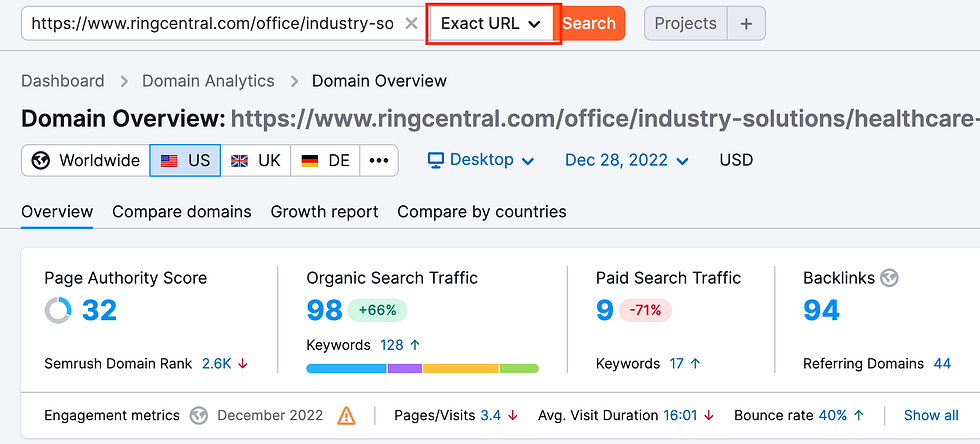
Task: Click the US flag icon
Action: pos(169,161)
